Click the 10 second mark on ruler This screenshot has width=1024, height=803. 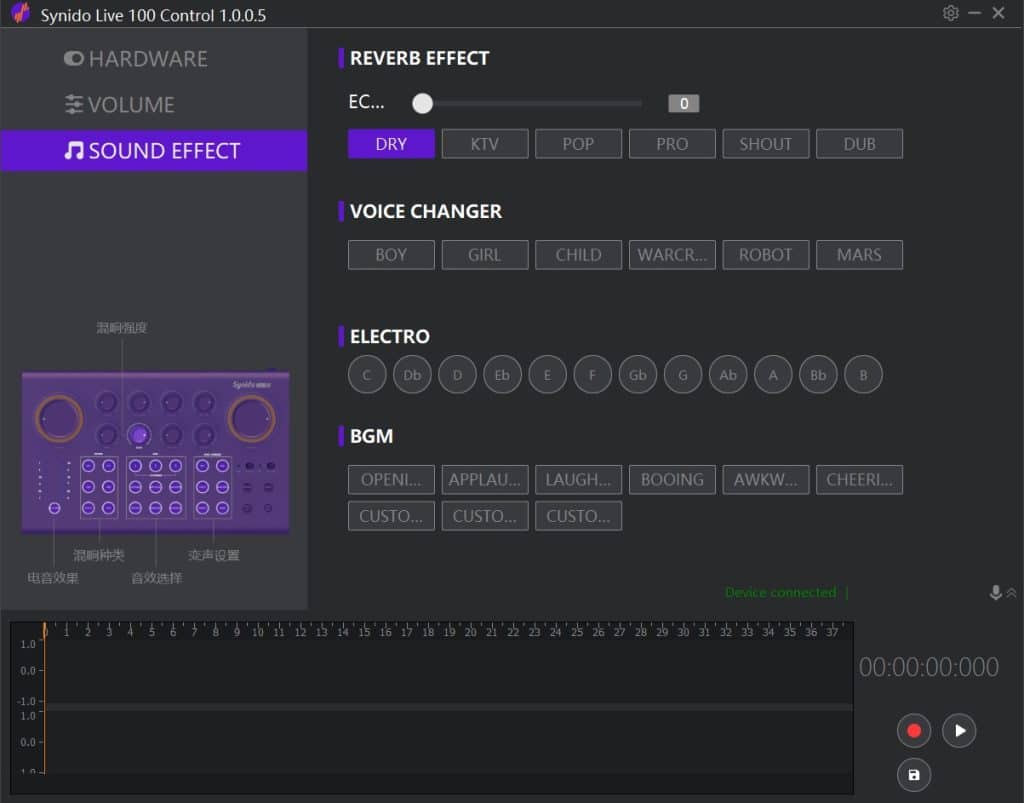point(257,631)
